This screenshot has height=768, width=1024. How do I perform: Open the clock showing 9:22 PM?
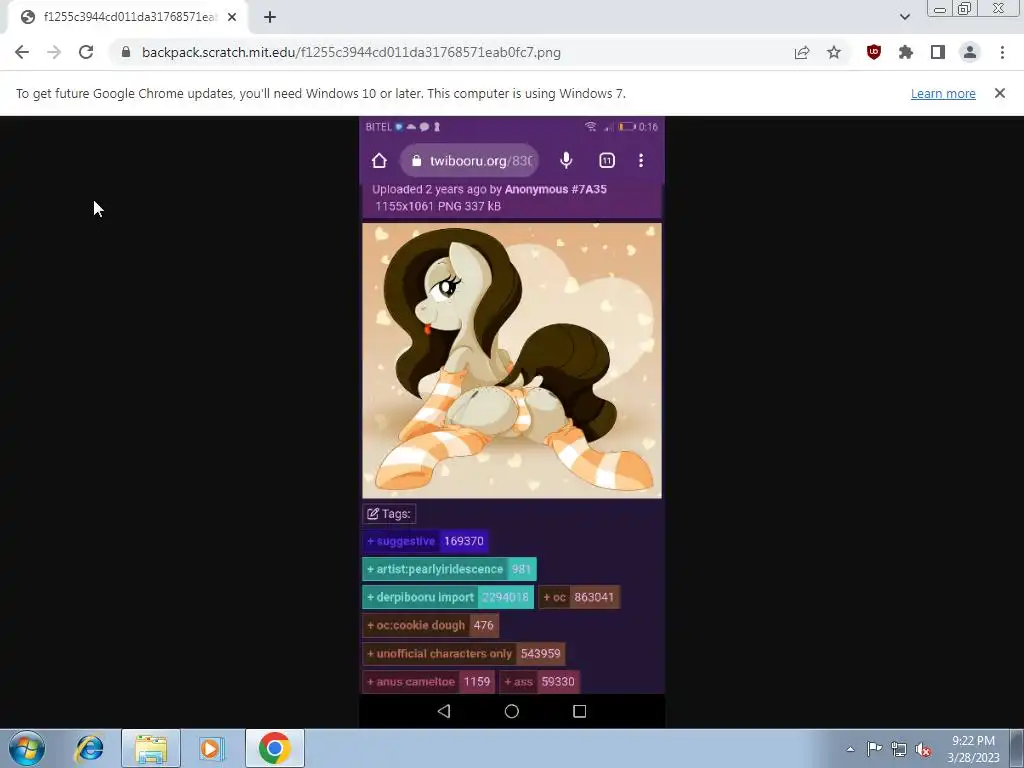point(973,749)
